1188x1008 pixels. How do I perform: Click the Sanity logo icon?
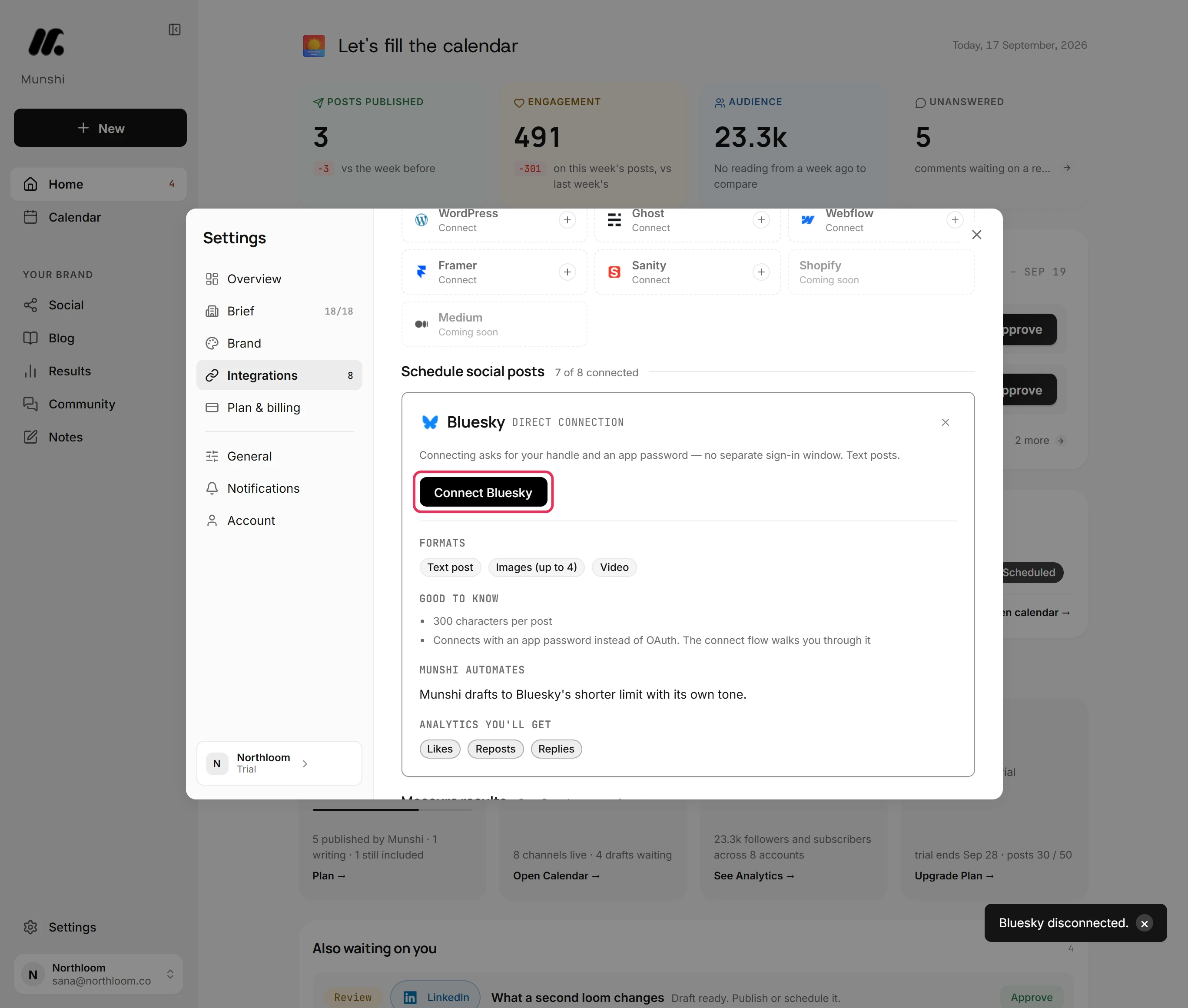pos(614,272)
